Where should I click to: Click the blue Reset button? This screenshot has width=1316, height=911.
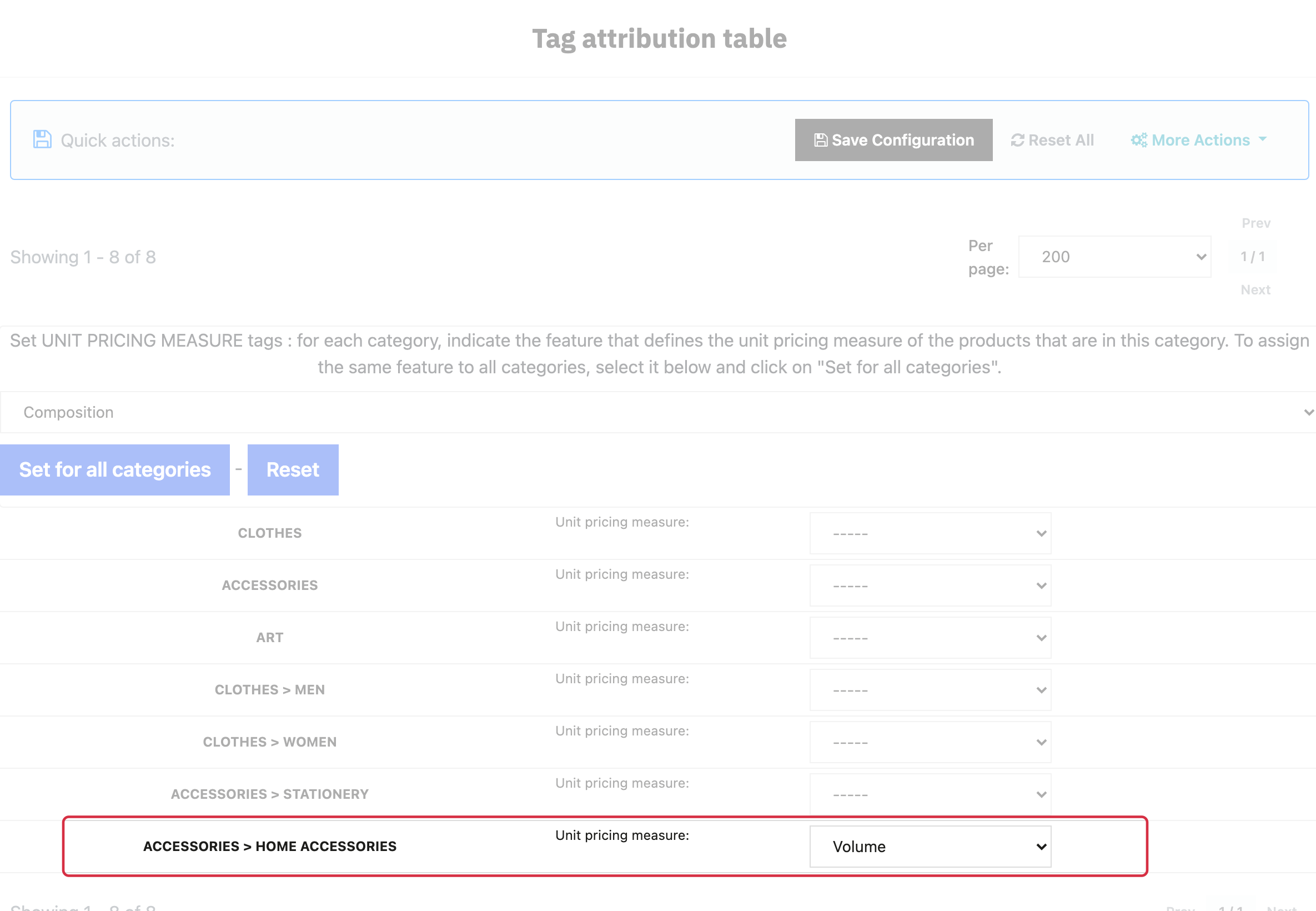point(293,470)
